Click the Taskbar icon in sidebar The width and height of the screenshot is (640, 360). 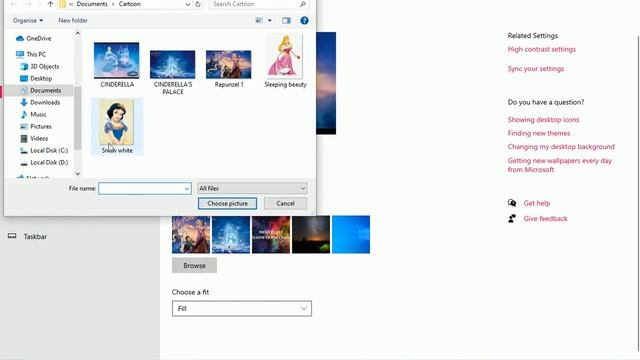12,236
